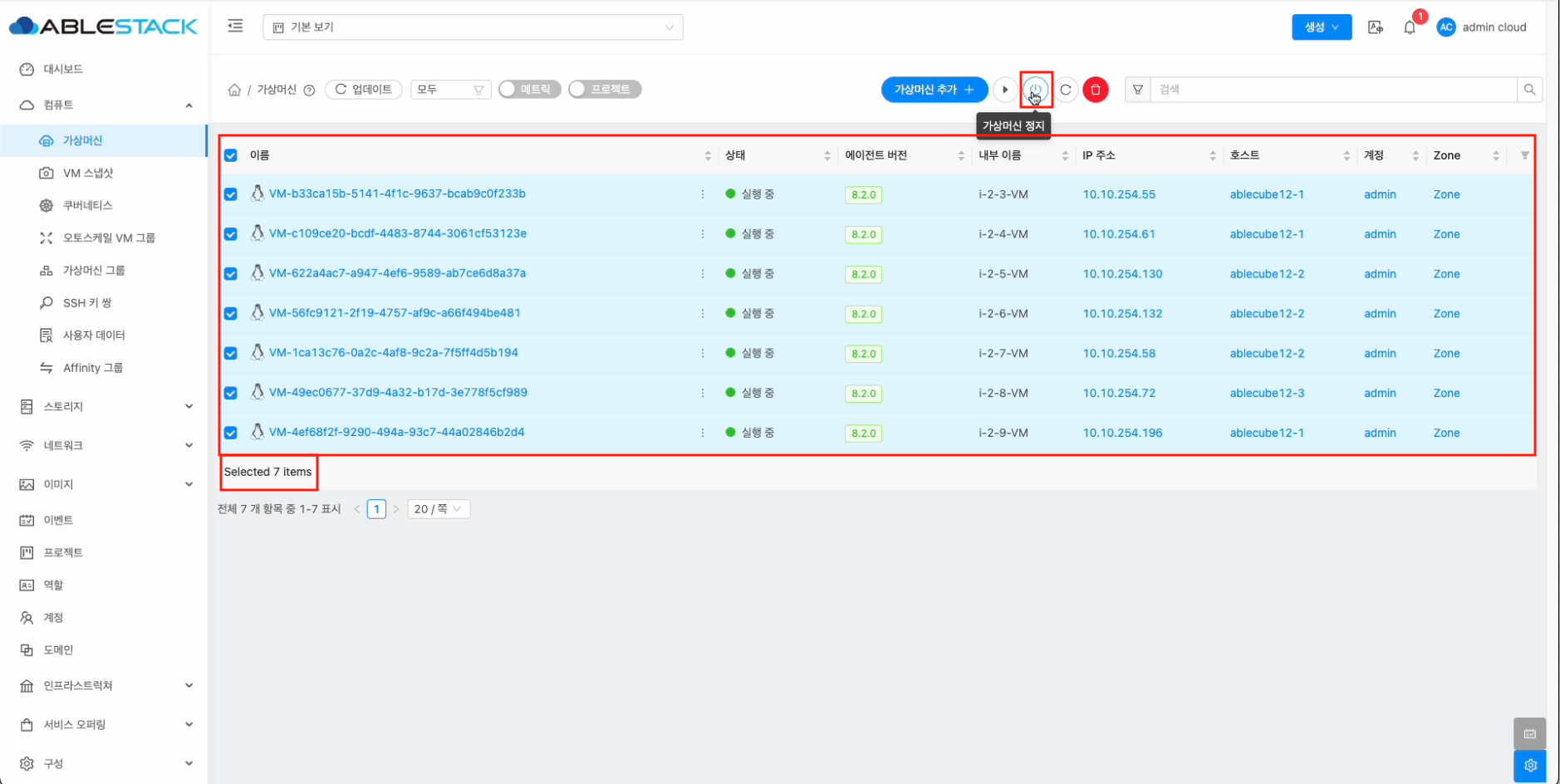Click the reboot virtual machine icon

(1066, 89)
